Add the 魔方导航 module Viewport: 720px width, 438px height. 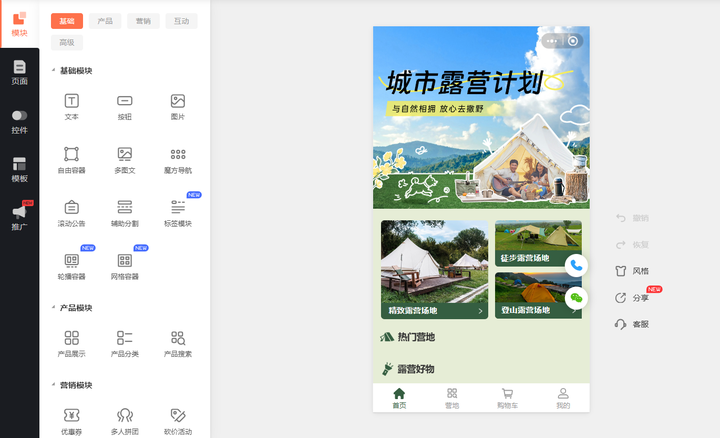click(178, 160)
